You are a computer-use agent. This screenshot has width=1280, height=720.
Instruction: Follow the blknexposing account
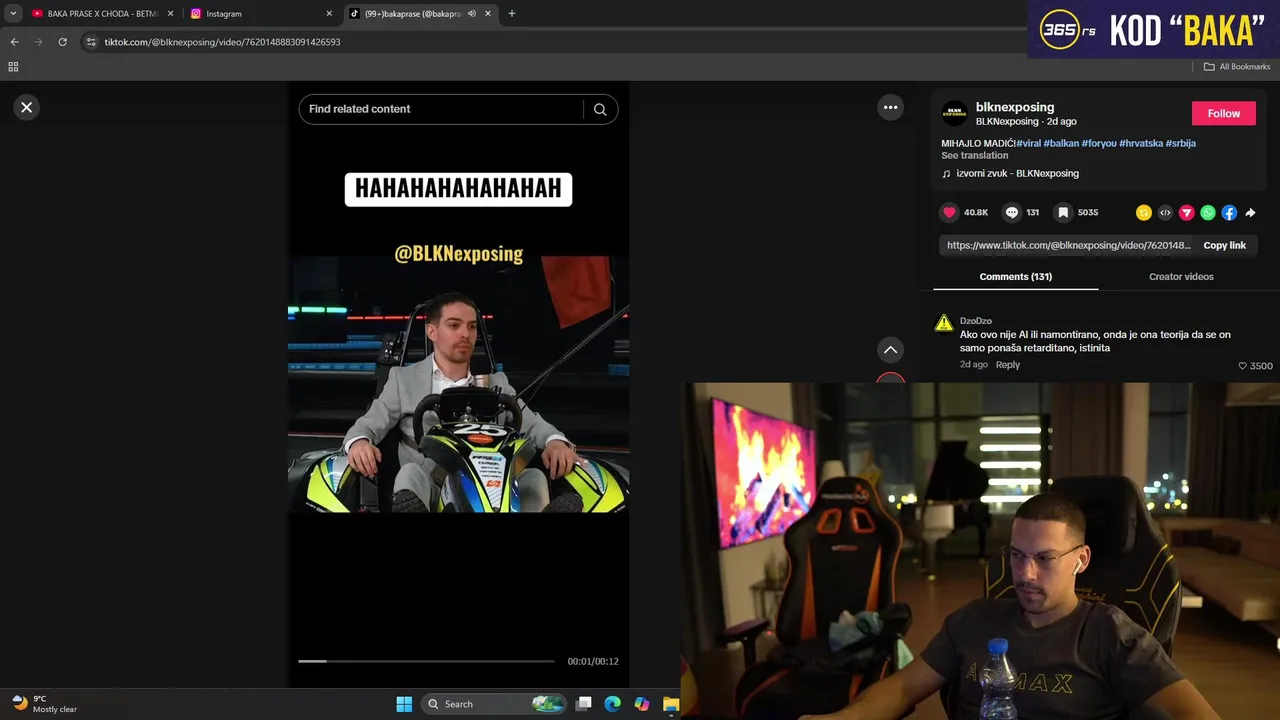pyautogui.click(x=1223, y=113)
